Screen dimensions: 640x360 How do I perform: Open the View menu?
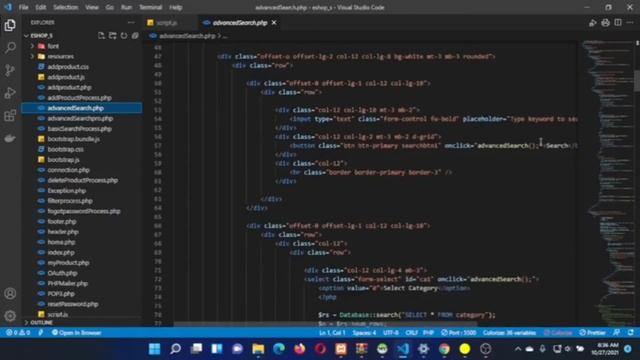point(92,7)
